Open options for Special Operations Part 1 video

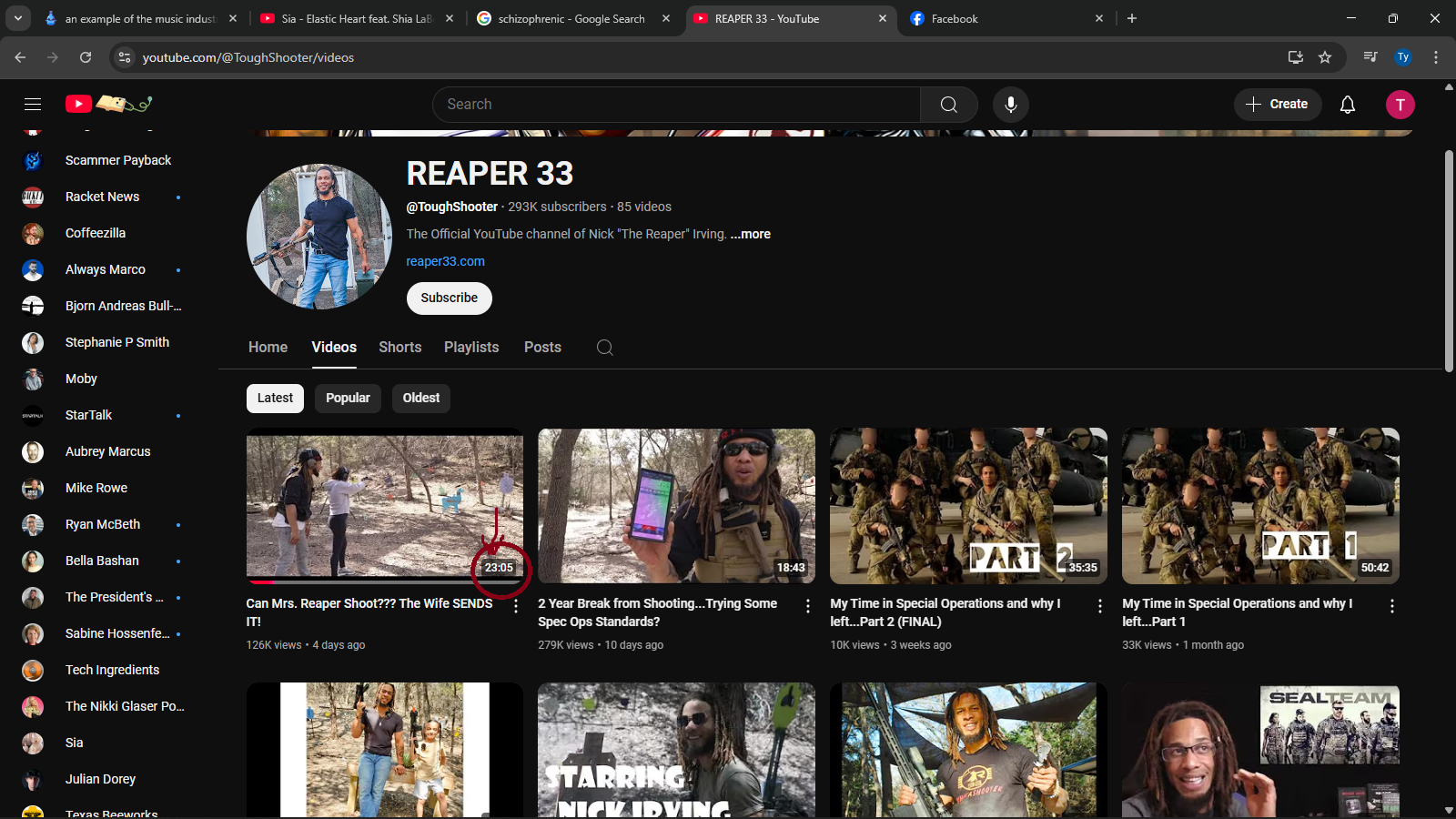[x=1392, y=606]
